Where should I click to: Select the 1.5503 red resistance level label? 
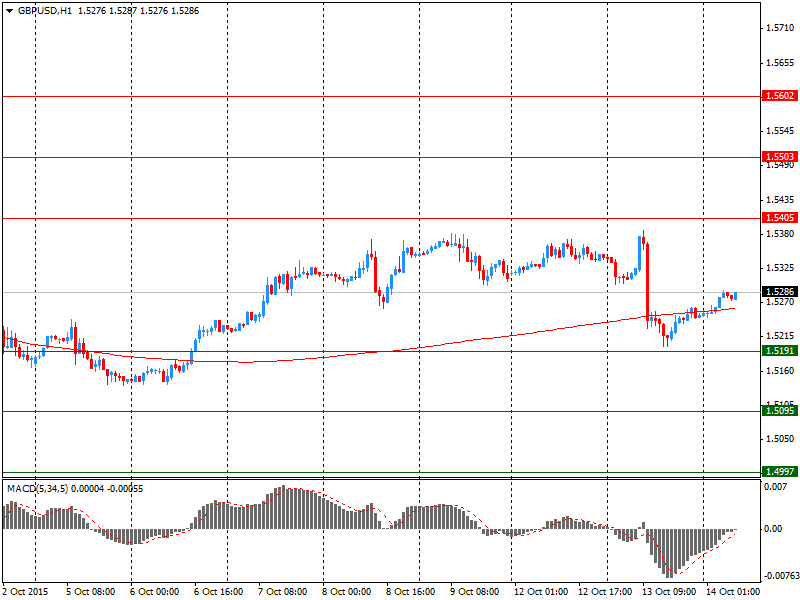(x=780, y=157)
